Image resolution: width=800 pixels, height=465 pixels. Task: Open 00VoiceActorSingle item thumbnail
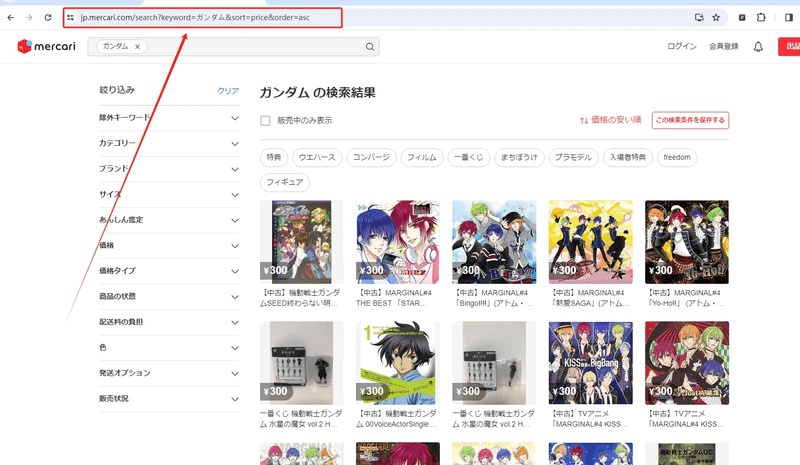(x=397, y=363)
